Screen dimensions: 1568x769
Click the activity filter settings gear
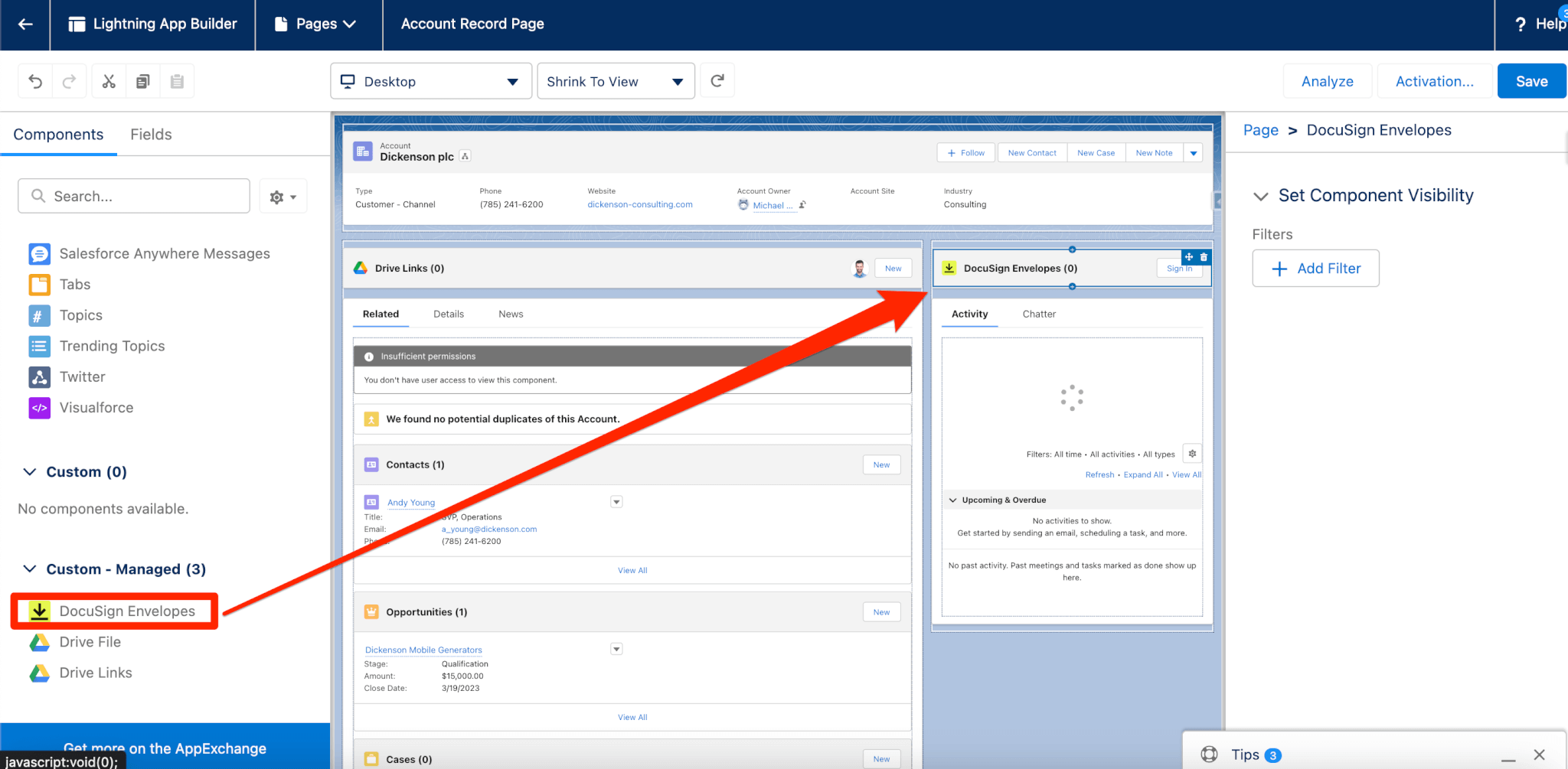pos(1192,454)
